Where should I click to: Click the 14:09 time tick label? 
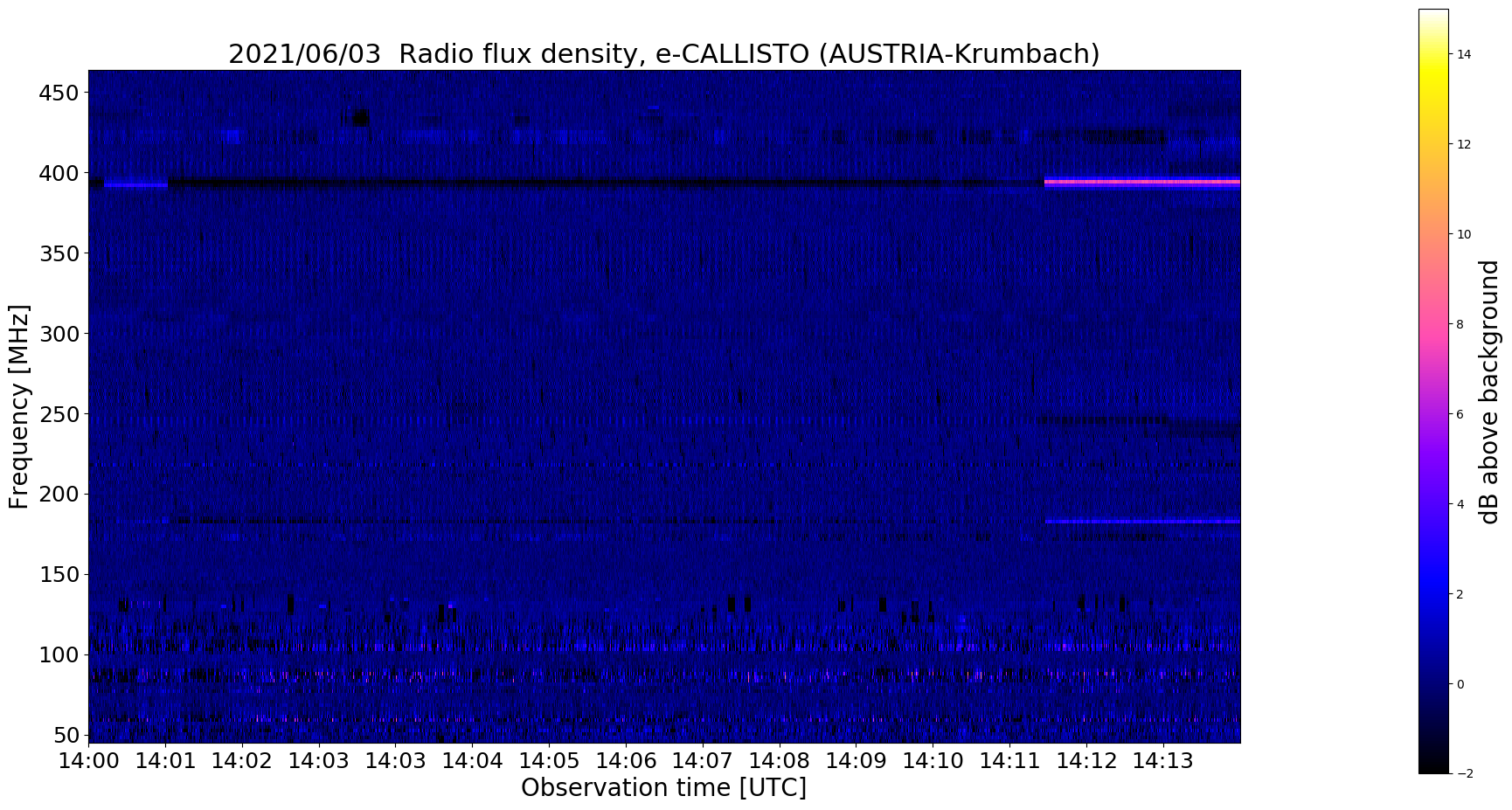(856, 760)
